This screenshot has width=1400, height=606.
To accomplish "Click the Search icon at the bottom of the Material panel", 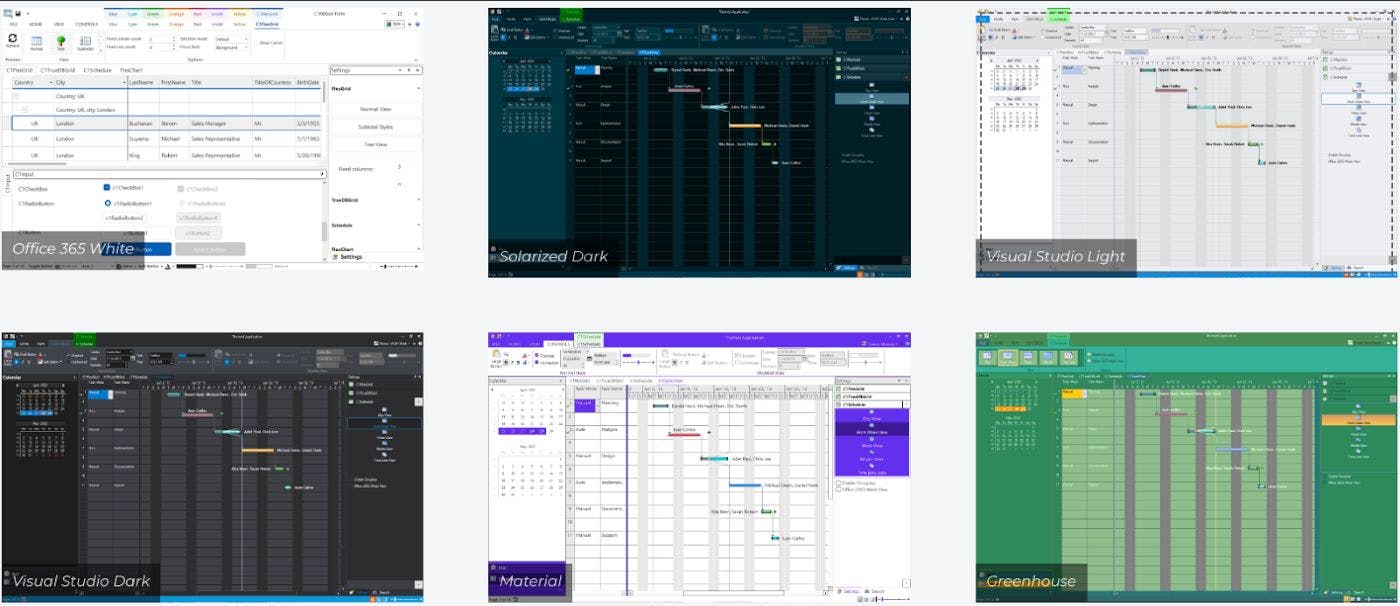I will point(870,590).
